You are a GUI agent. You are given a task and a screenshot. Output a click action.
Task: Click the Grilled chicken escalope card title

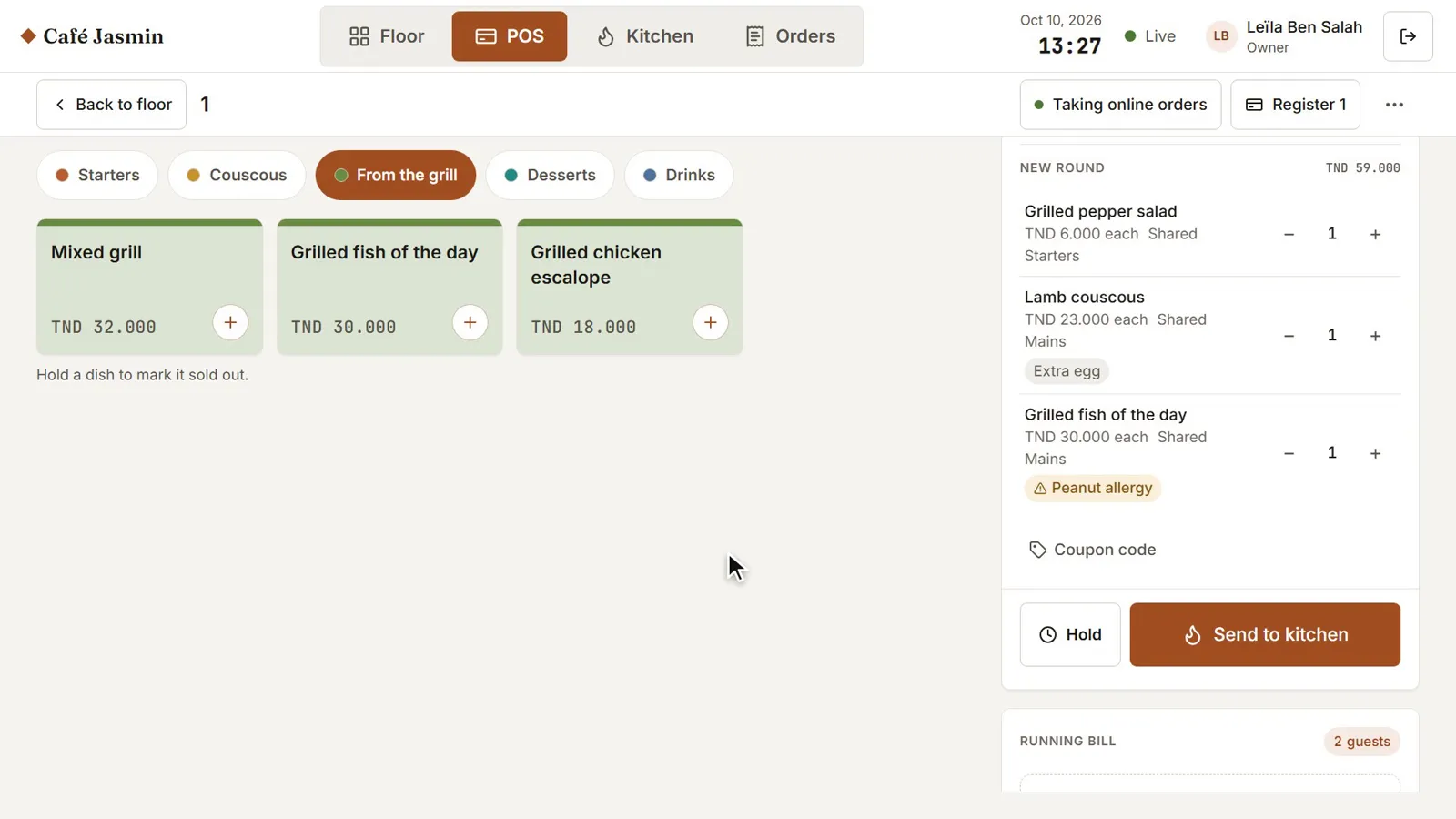[596, 265]
